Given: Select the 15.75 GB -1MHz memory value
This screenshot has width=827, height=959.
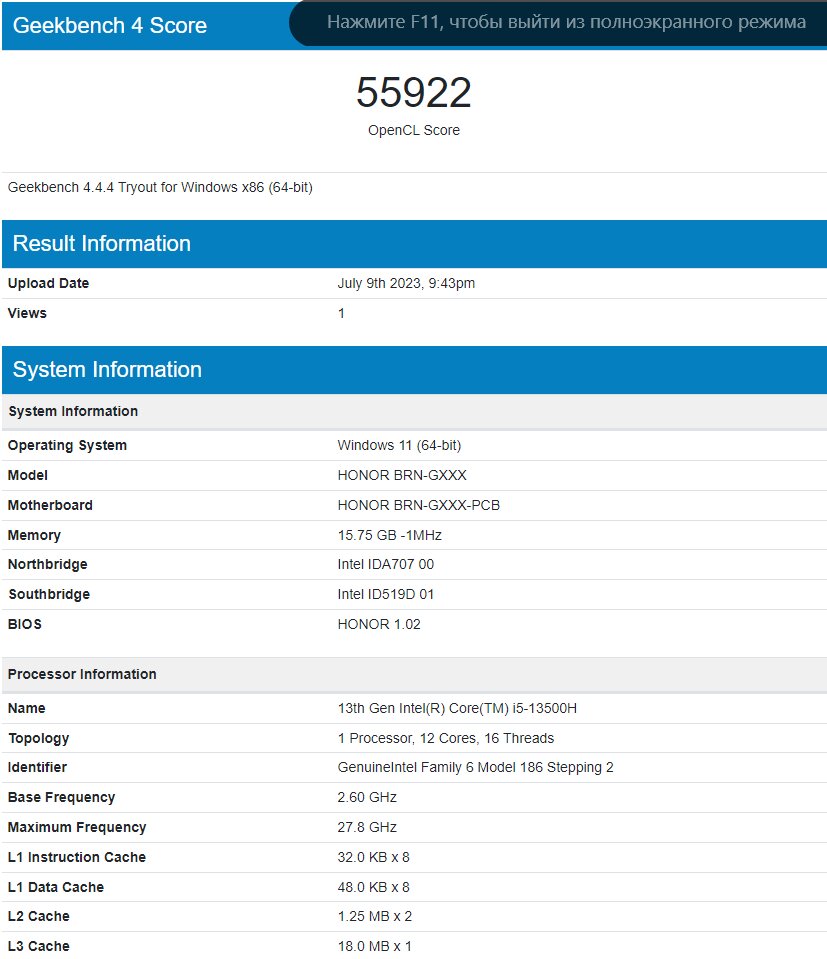Looking at the screenshot, I should pos(390,535).
